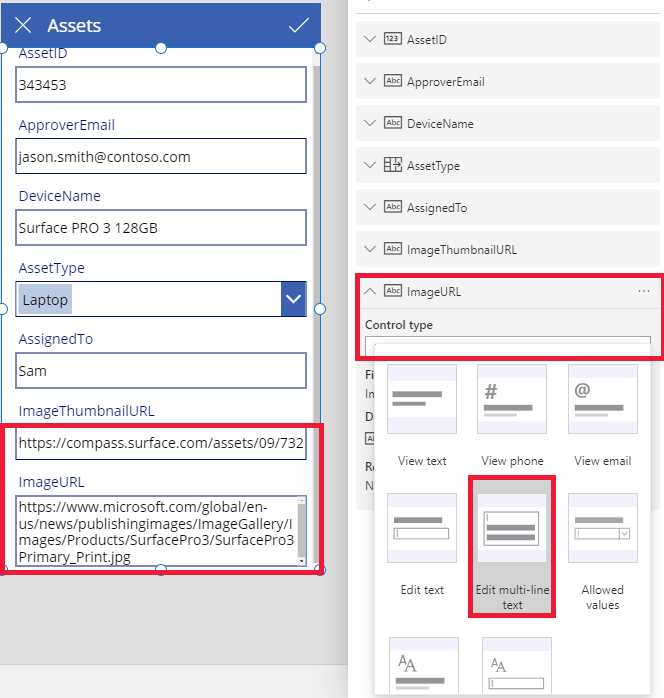Cancel the Assets form with the X icon
Screen dimensions: 664x698
[x=23, y=25]
